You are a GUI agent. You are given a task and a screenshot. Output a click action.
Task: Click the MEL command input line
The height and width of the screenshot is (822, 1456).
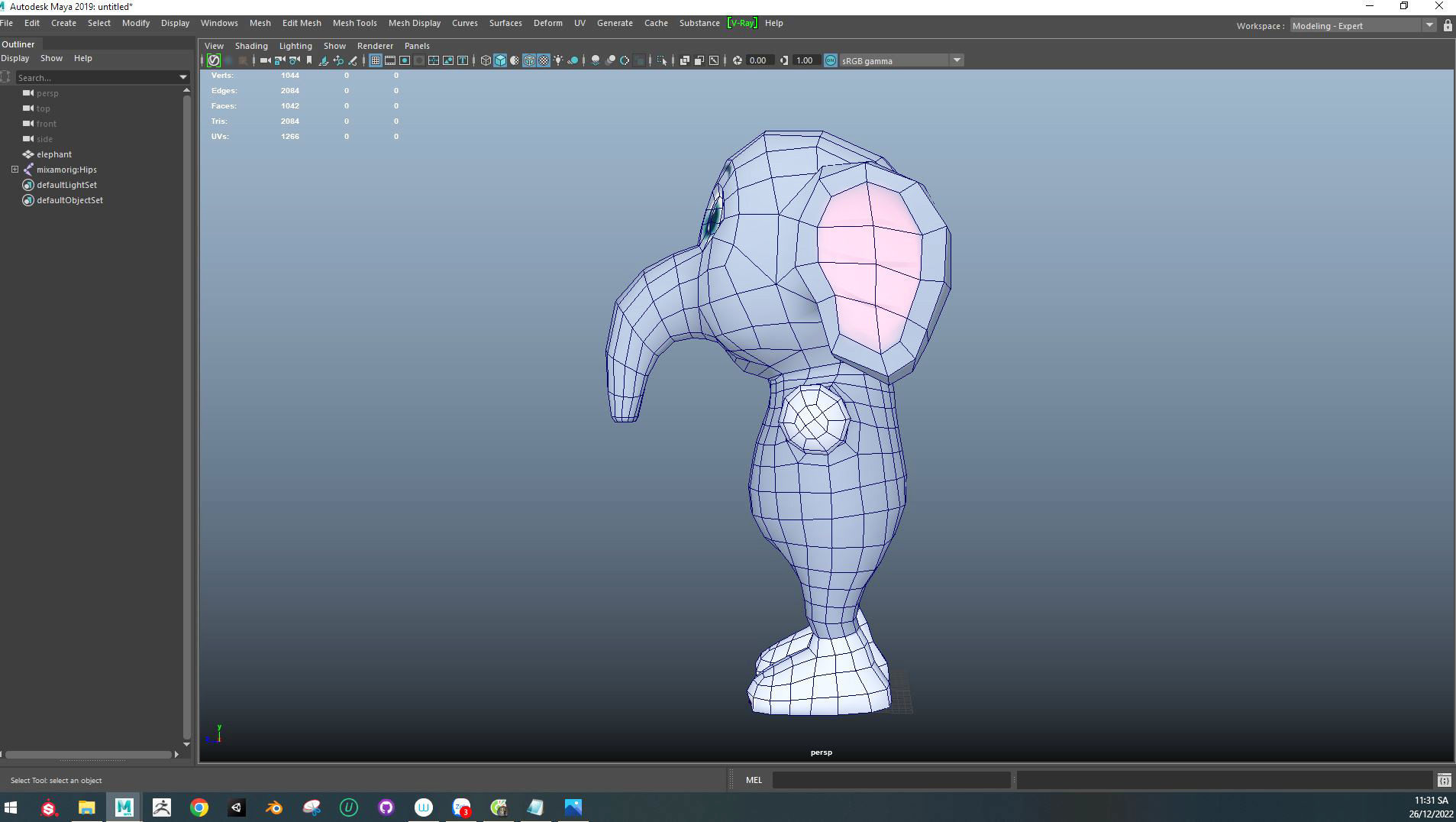[x=892, y=780]
